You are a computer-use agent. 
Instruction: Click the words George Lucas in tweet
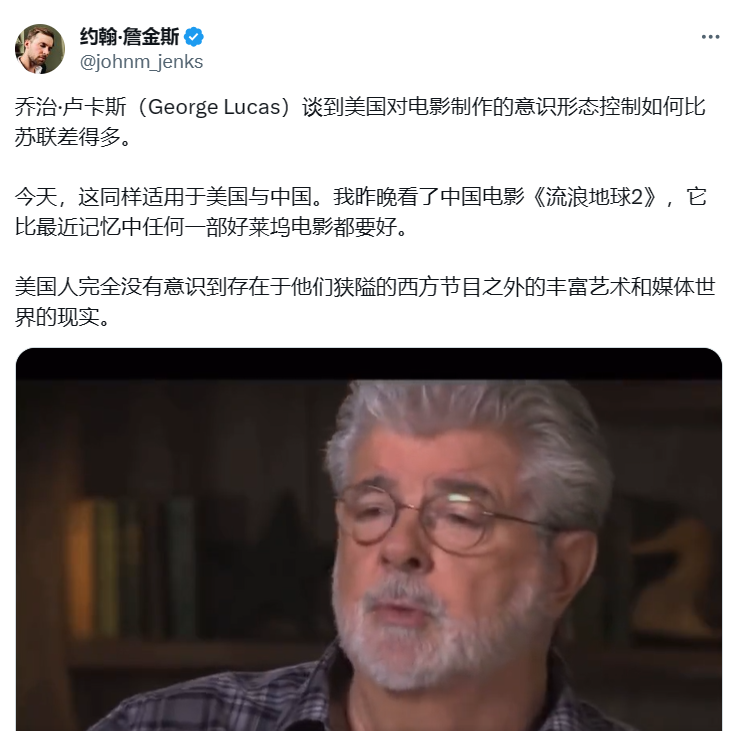[x=215, y=107]
